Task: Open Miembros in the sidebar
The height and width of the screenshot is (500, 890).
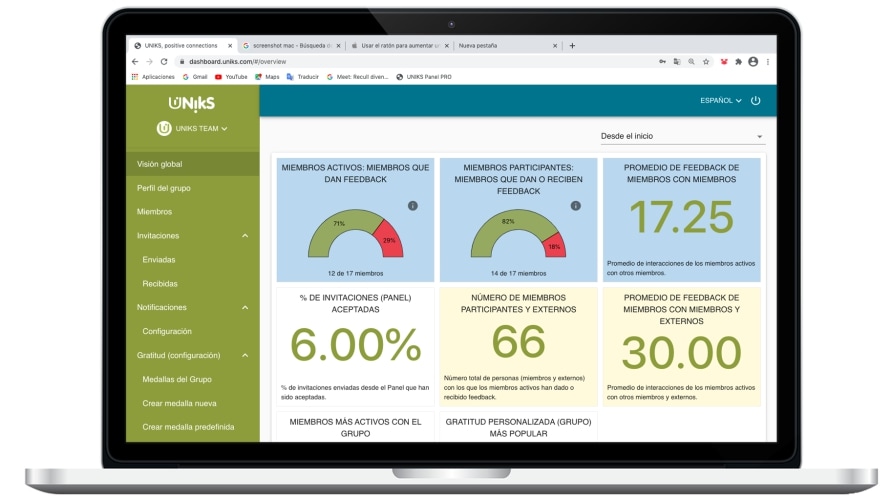Action: [154, 212]
